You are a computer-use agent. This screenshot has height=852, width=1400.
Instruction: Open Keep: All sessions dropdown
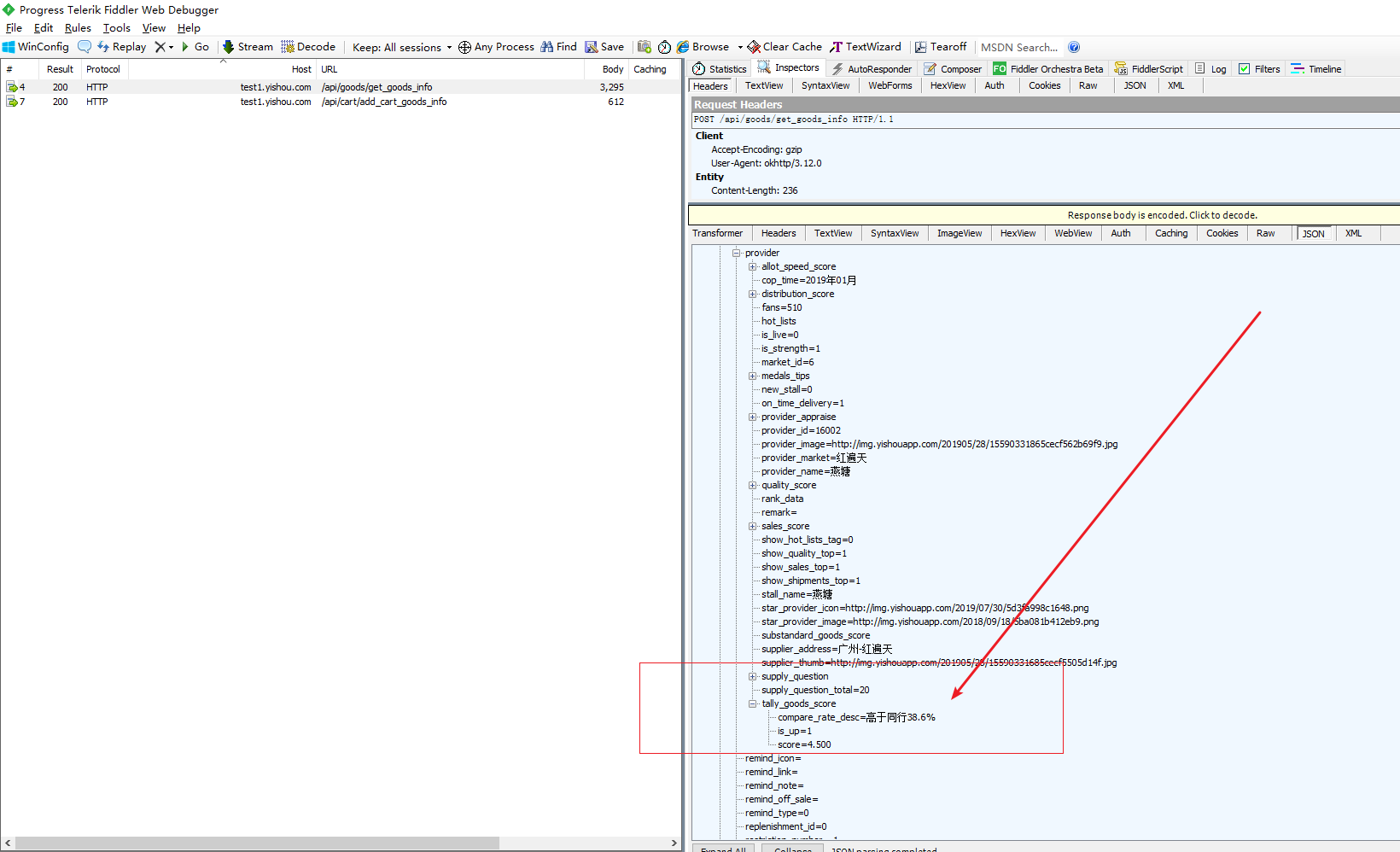coord(401,47)
